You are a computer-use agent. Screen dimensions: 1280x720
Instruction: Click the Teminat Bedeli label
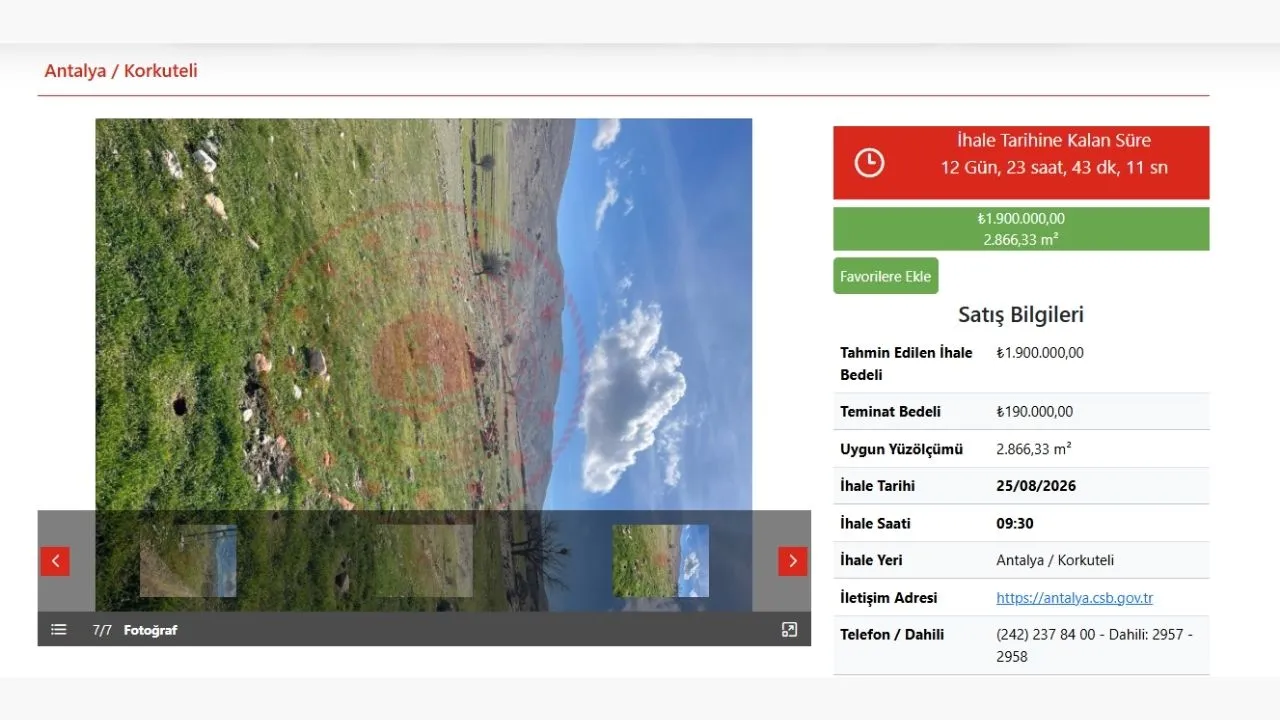point(890,412)
